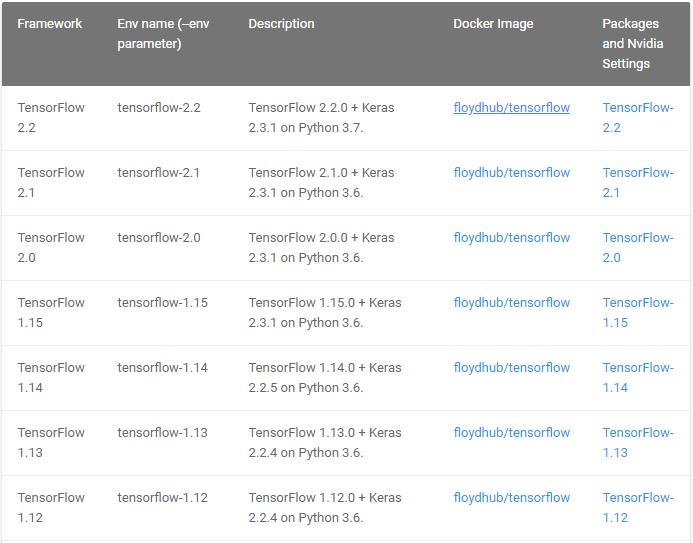This screenshot has width=693, height=543.
Task: Select the TensorFlow-1.14 packages link
Action: pos(637,377)
